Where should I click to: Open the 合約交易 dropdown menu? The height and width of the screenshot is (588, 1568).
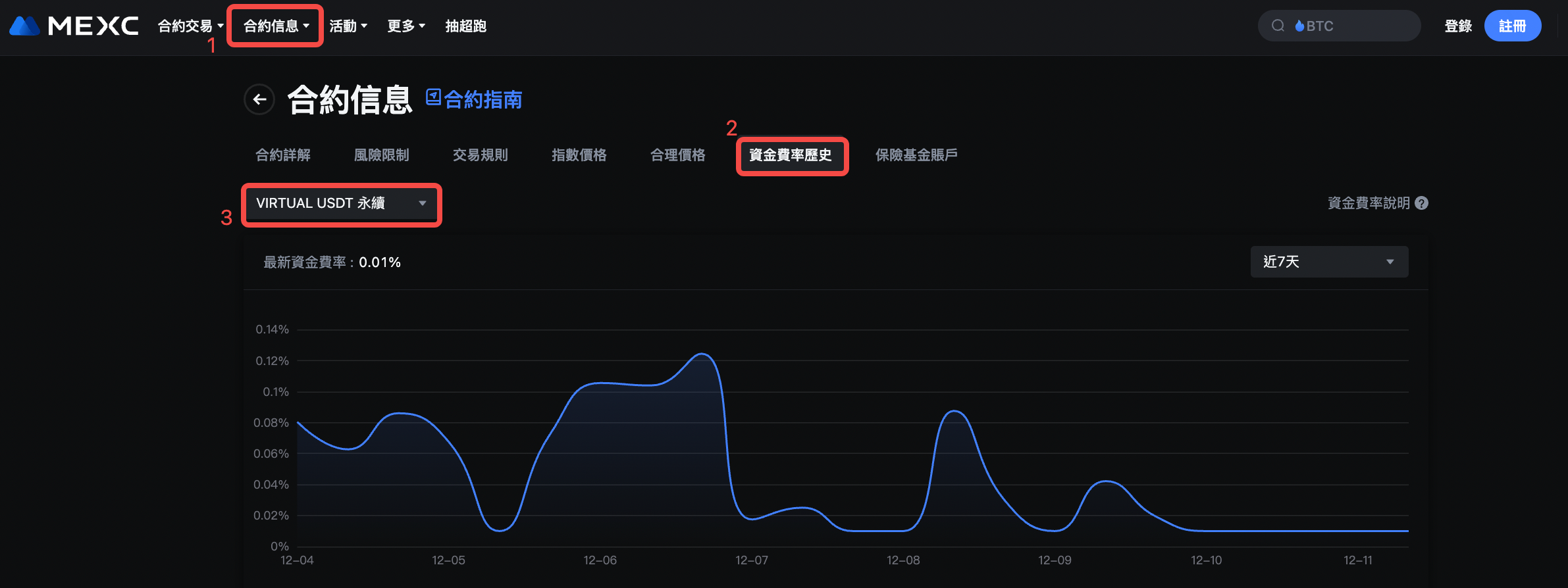coord(190,26)
